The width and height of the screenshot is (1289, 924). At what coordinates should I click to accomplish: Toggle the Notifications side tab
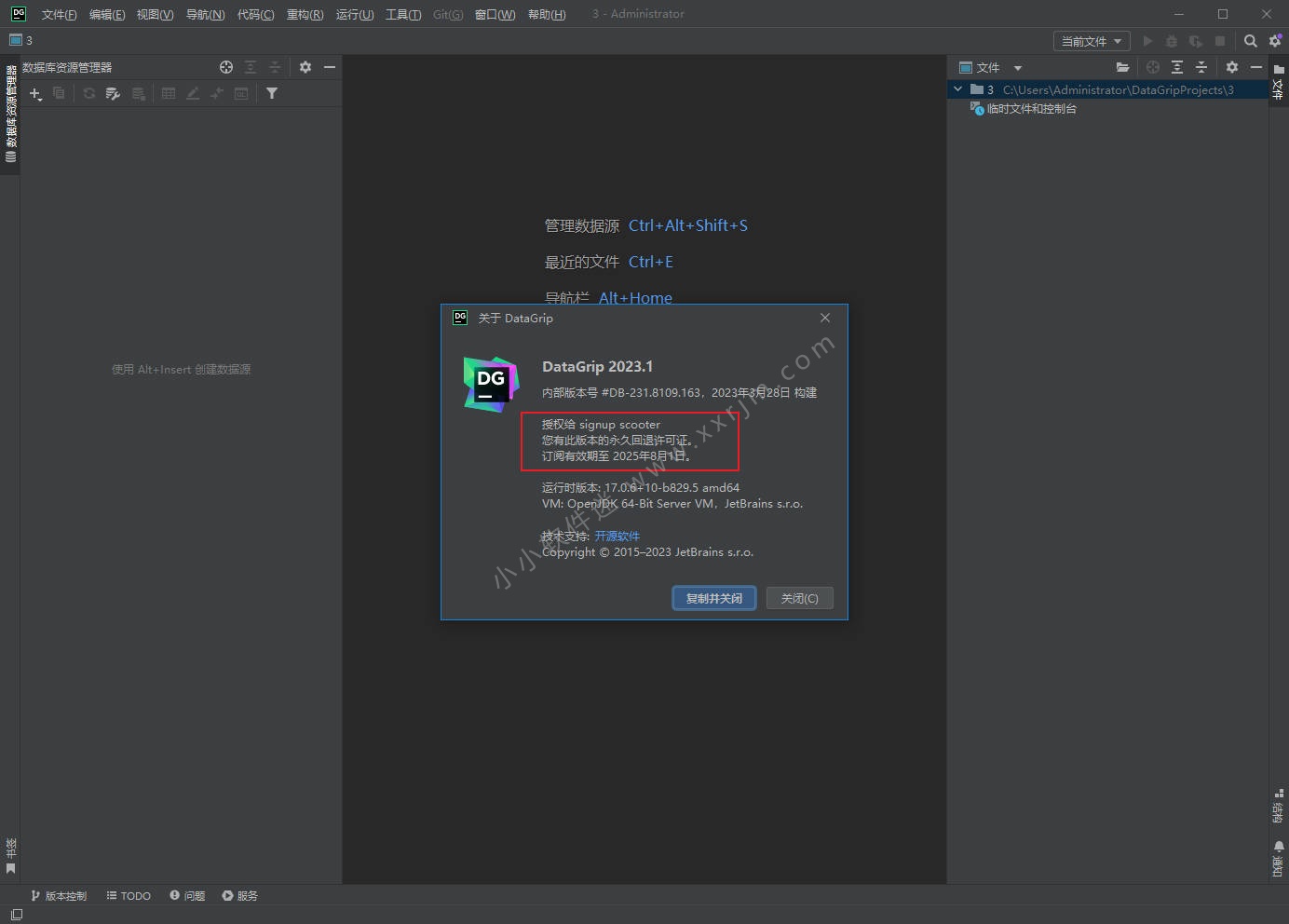coord(1278,859)
